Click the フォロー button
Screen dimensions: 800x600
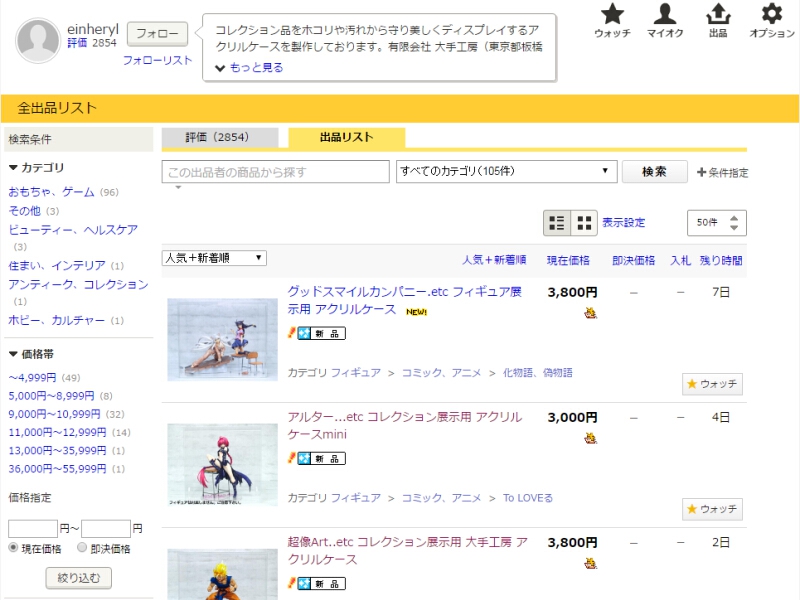[x=157, y=34]
